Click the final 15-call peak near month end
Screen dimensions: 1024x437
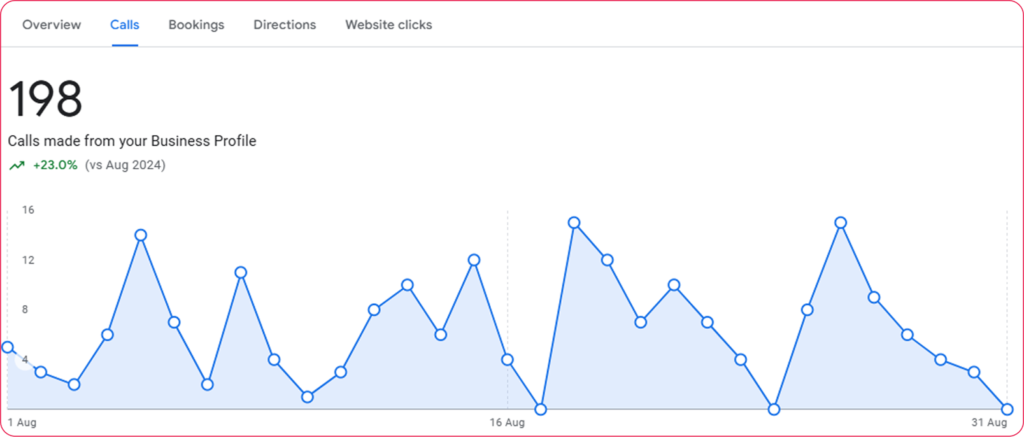841,222
